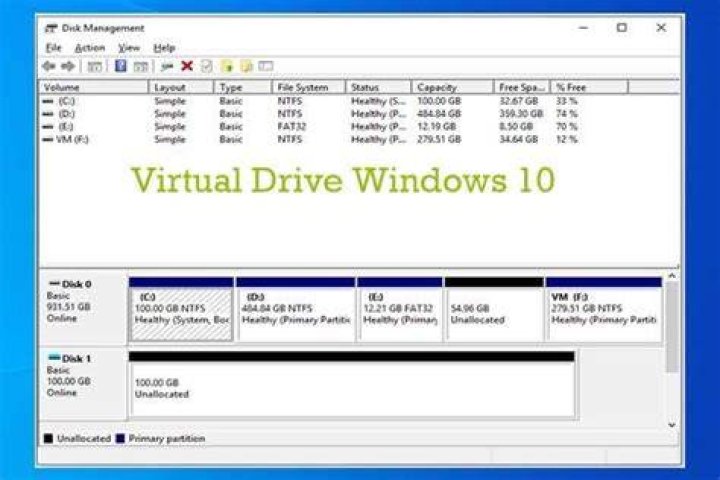Click the blue Primary partition legend swatch
This screenshot has width=720, height=480.
click(120, 439)
